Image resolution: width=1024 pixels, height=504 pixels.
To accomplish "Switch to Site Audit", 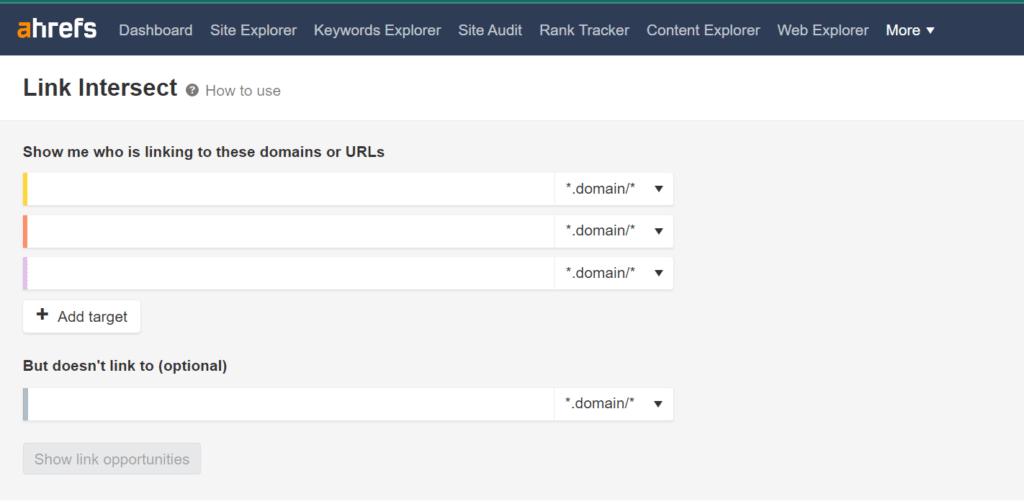I will [490, 30].
